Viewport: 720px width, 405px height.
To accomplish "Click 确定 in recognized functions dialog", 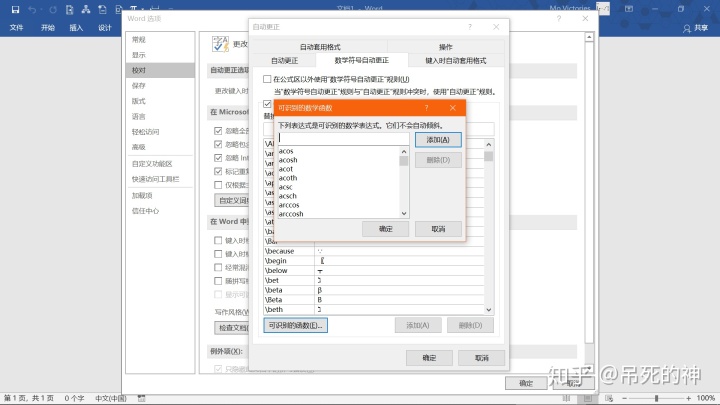I will click(385, 229).
